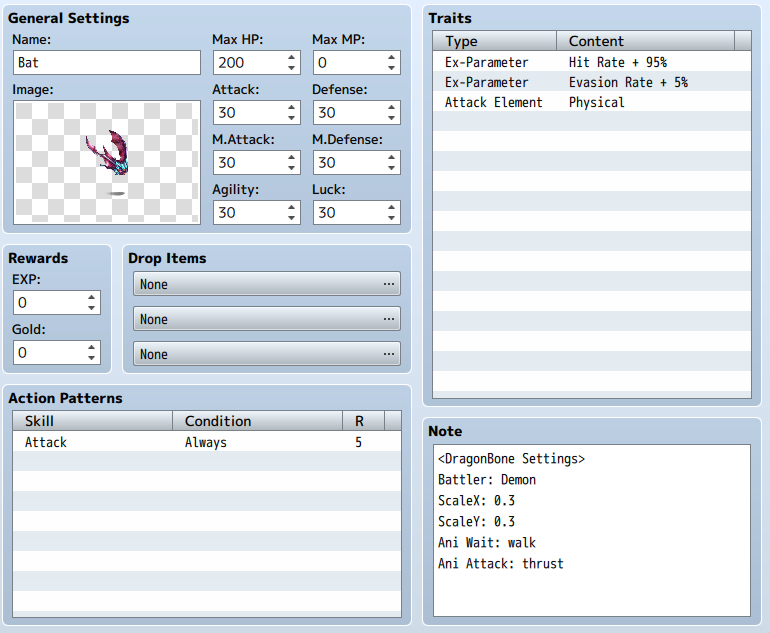Click the Bat enemy image preview

pos(107,163)
